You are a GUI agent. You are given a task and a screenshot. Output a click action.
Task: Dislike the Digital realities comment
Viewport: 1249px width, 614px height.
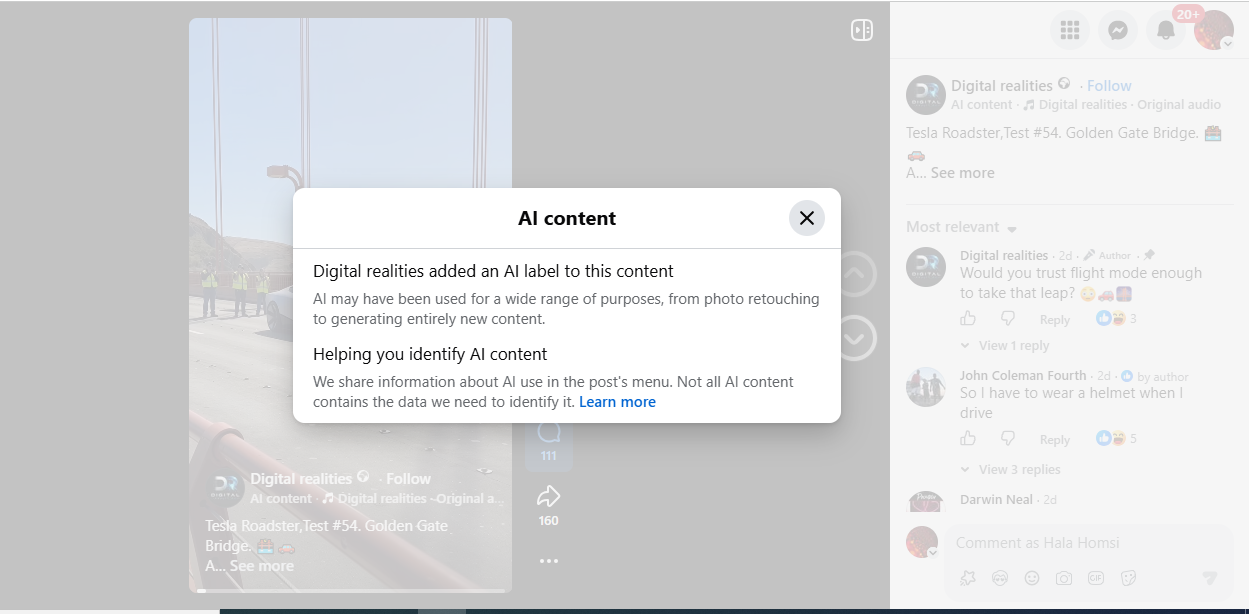tap(1008, 319)
